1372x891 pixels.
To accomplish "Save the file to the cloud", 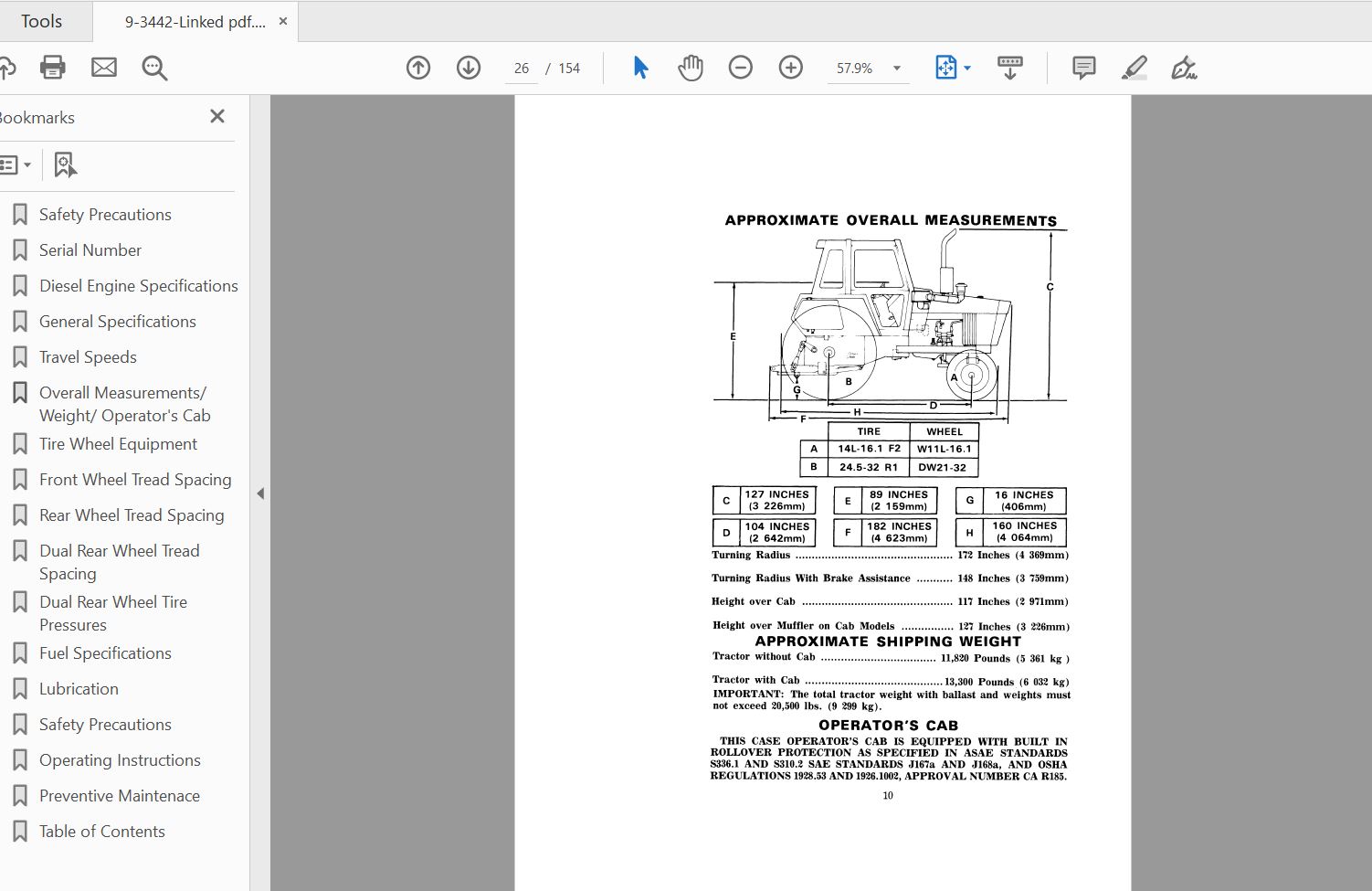I will [8, 67].
